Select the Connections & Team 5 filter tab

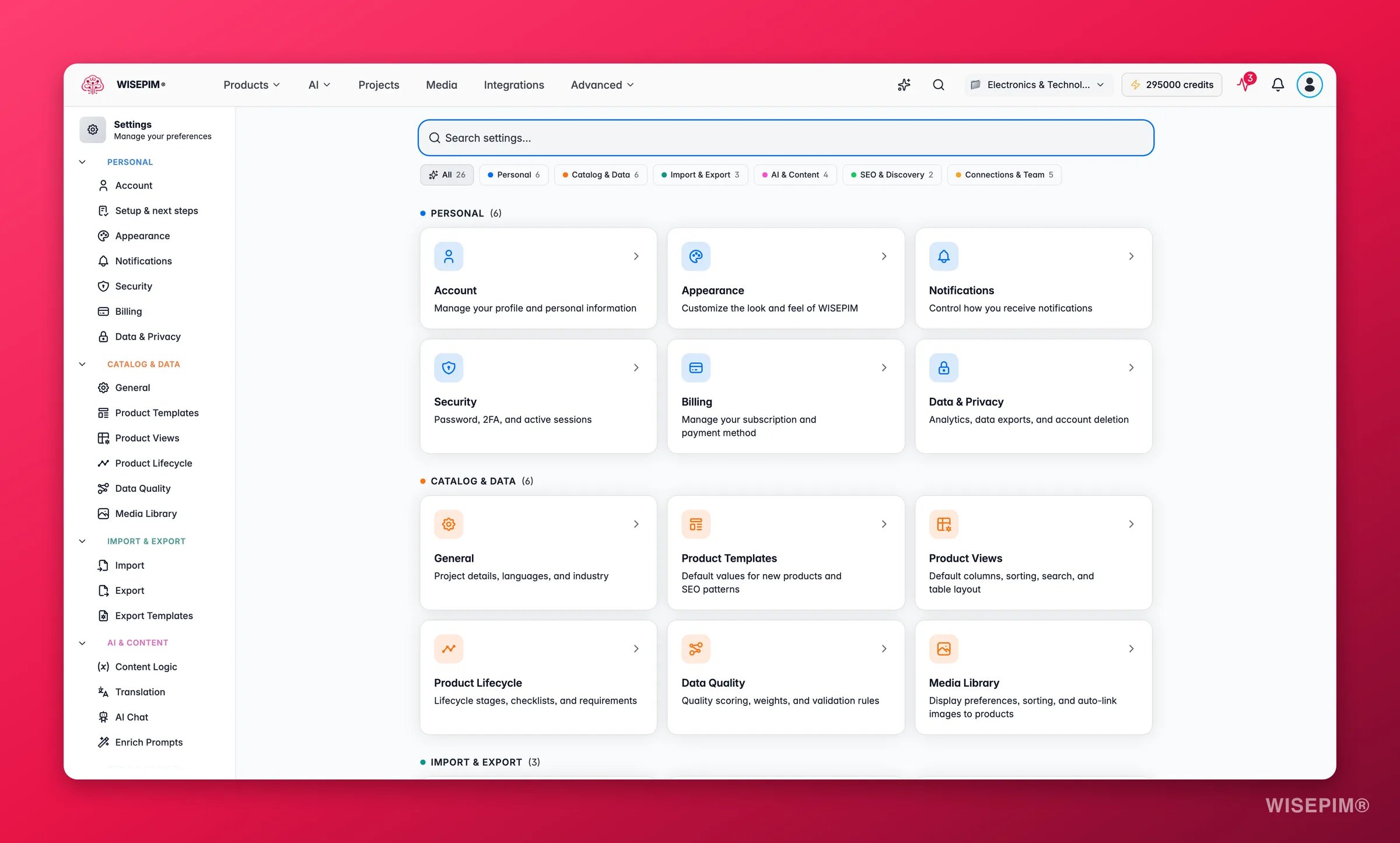(x=1004, y=174)
